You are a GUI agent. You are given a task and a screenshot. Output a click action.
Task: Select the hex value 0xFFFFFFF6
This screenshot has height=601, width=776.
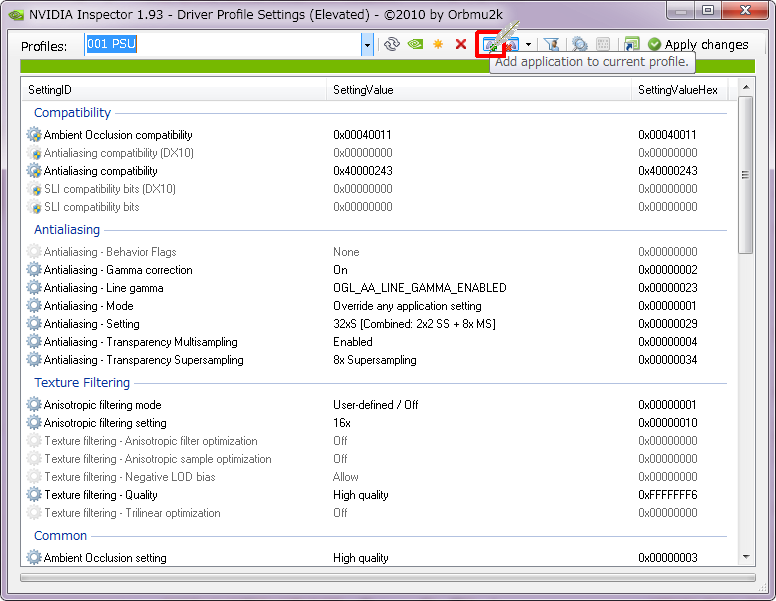point(667,495)
